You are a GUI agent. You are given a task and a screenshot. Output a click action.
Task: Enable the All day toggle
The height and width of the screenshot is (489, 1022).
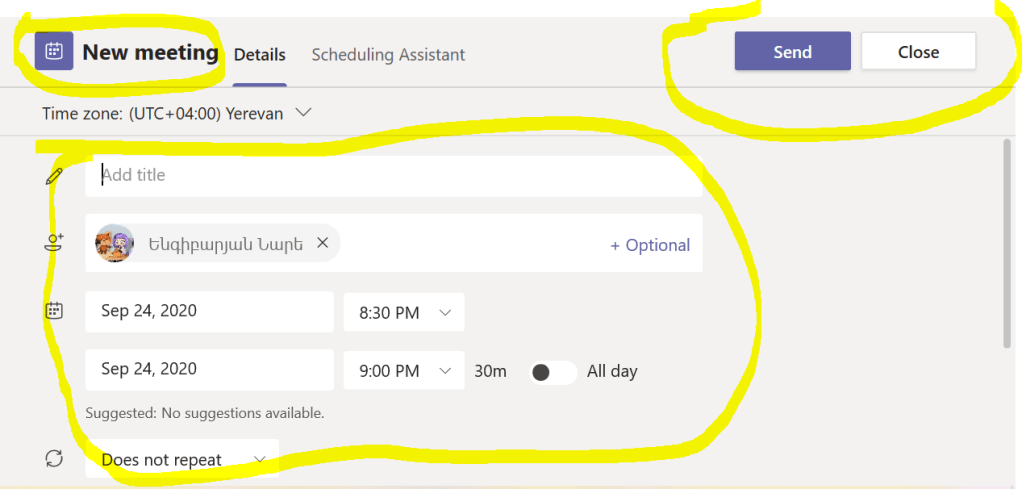point(552,372)
